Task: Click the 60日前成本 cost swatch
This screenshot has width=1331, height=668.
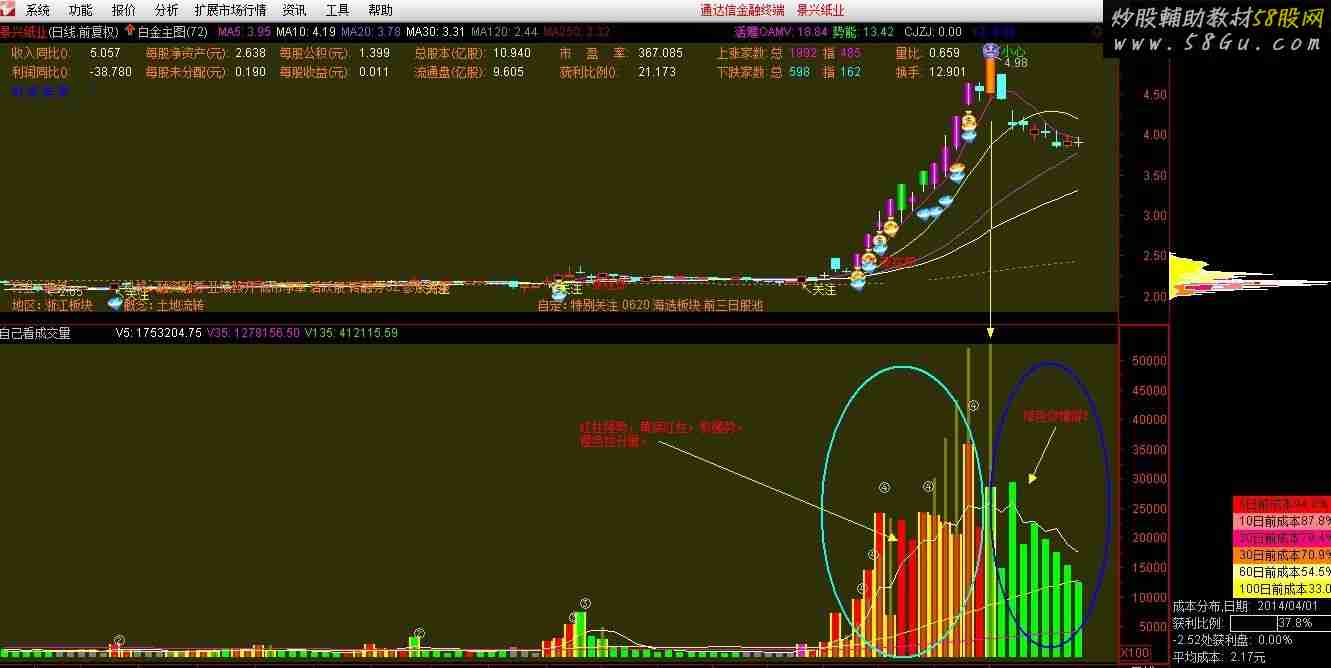Action: [x=1280, y=571]
